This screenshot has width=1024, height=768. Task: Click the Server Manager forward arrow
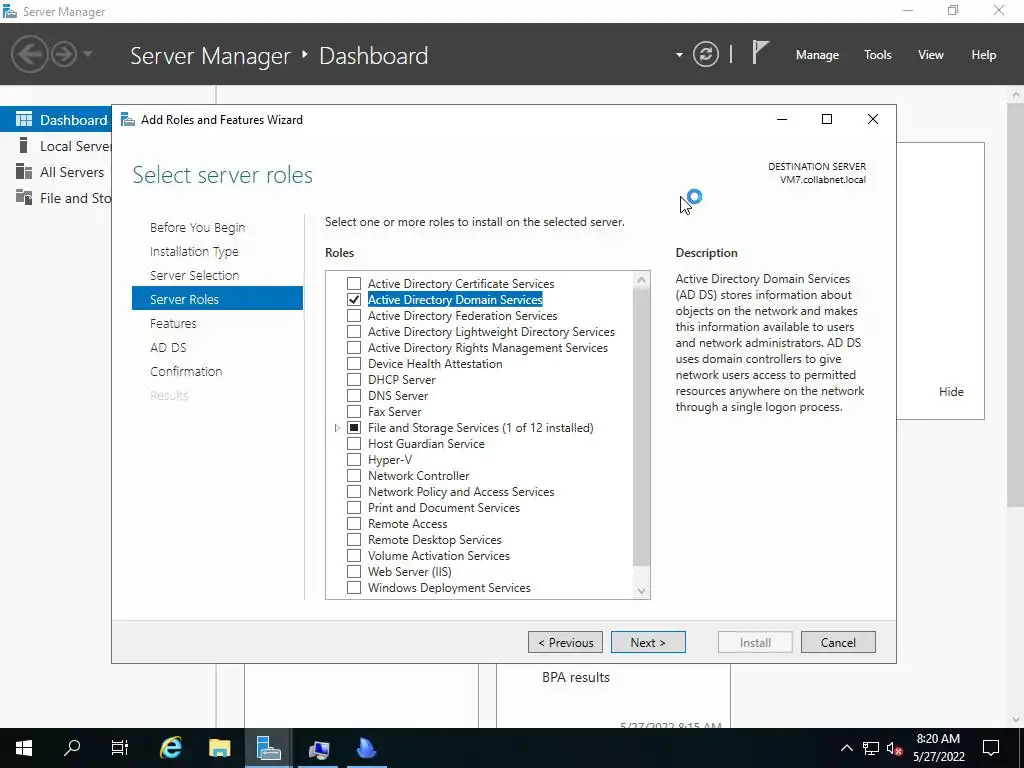pyautogui.click(x=64, y=54)
